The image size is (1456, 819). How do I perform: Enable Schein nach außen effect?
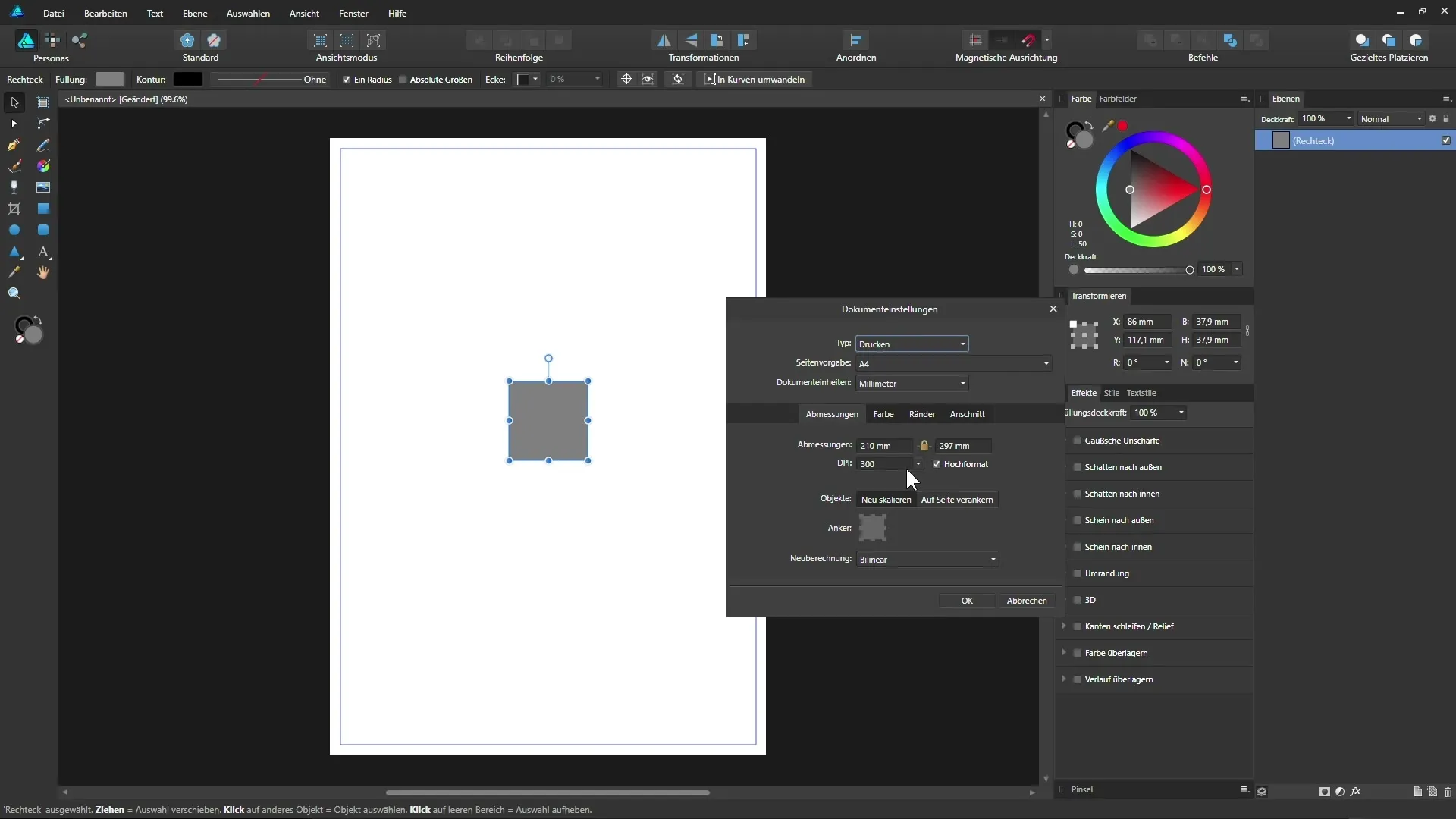click(x=1077, y=520)
